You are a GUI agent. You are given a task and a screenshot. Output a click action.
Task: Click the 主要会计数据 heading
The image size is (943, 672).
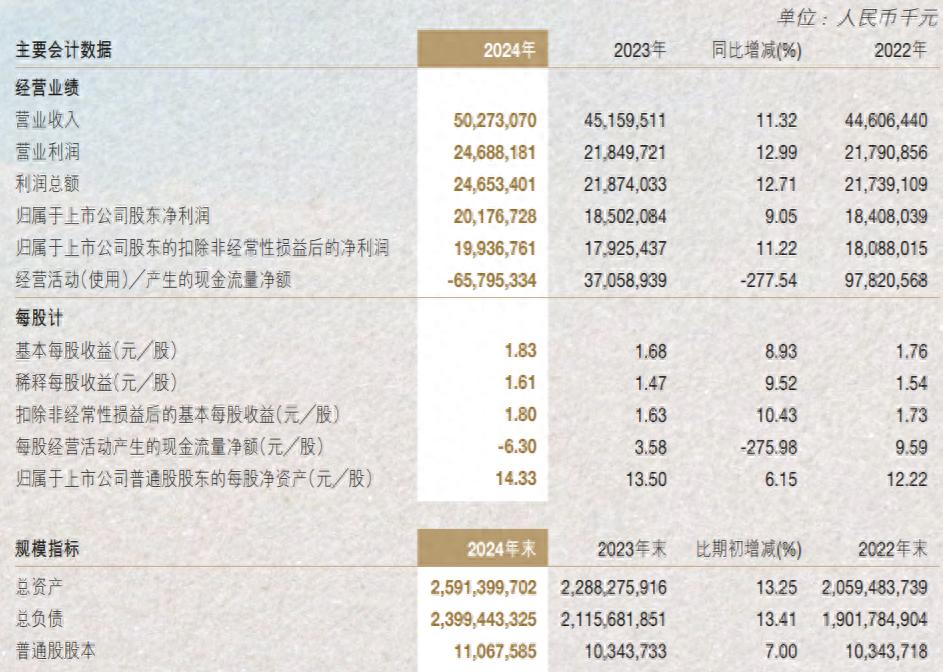click(x=63, y=50)
